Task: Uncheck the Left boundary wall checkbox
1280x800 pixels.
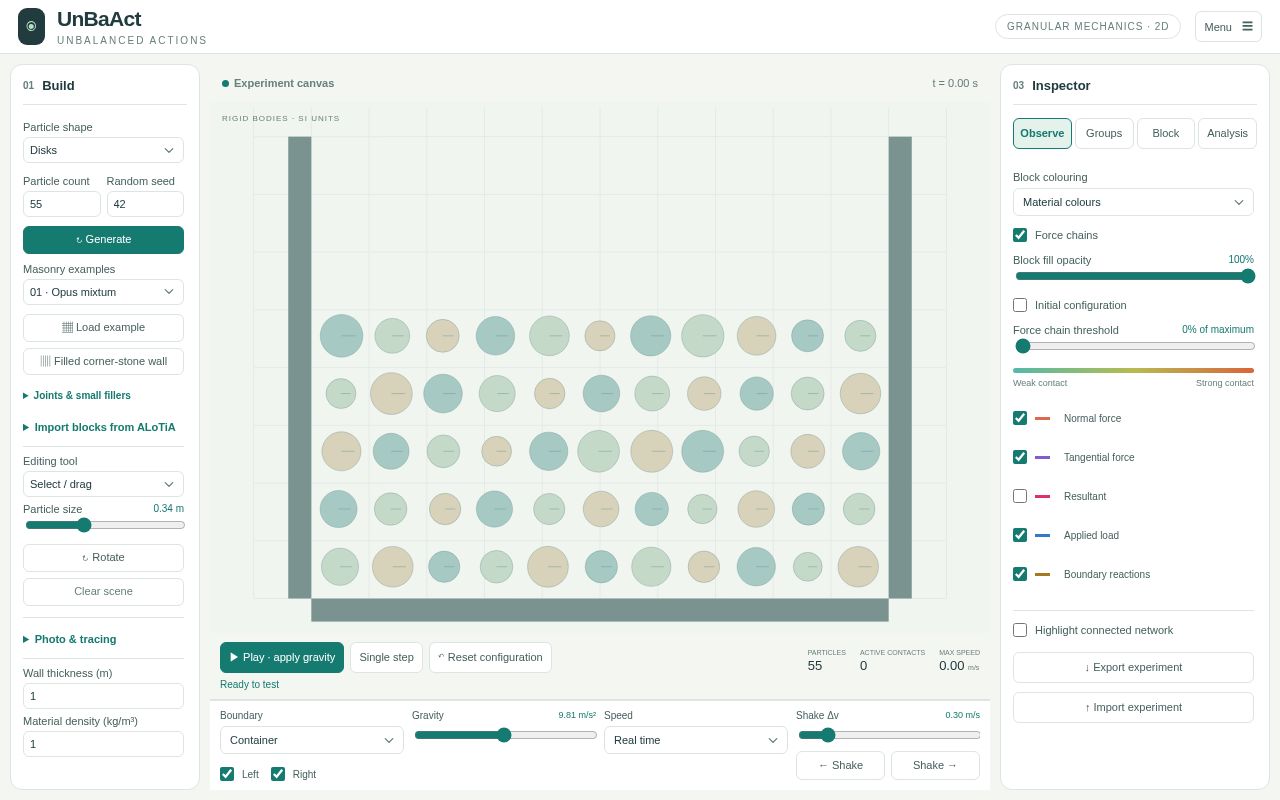Action: 227,774
